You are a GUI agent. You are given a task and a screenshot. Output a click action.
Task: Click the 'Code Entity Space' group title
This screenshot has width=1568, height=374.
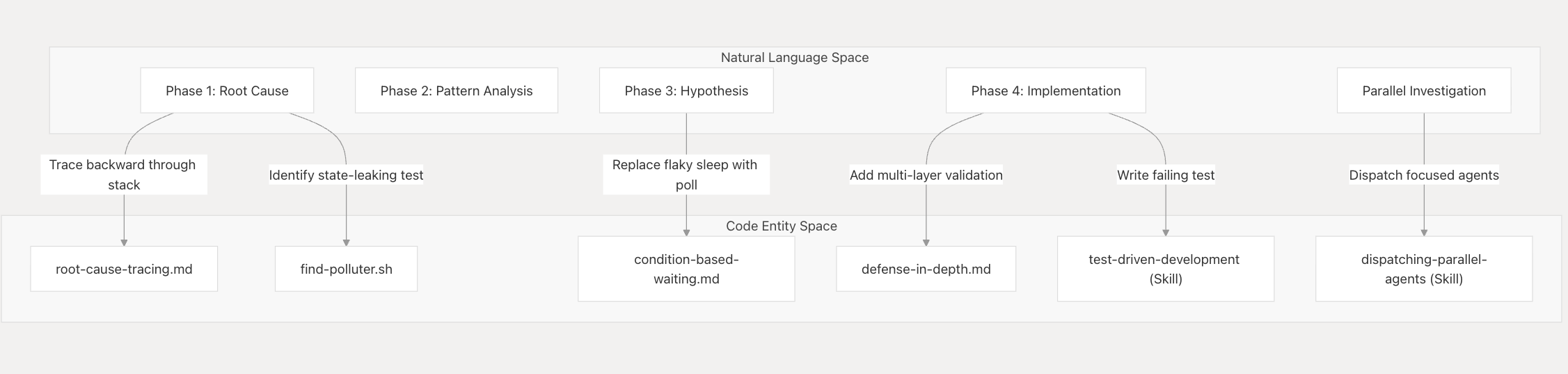pos(782,226)
